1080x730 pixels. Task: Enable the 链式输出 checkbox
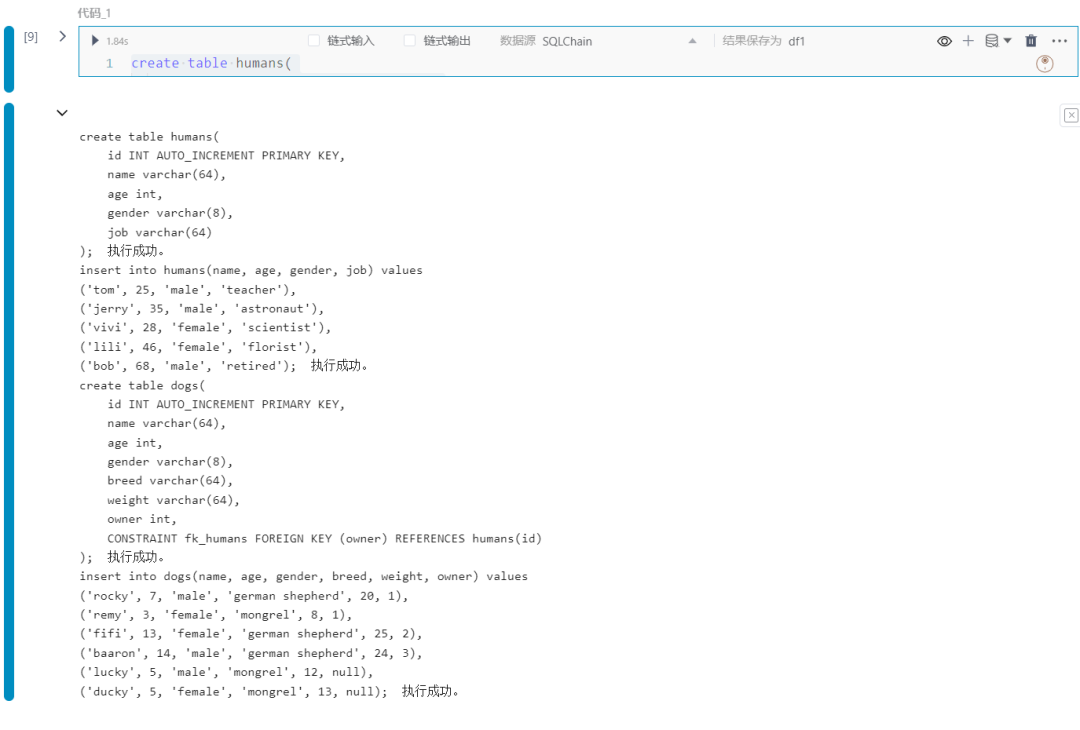point(410,41)
